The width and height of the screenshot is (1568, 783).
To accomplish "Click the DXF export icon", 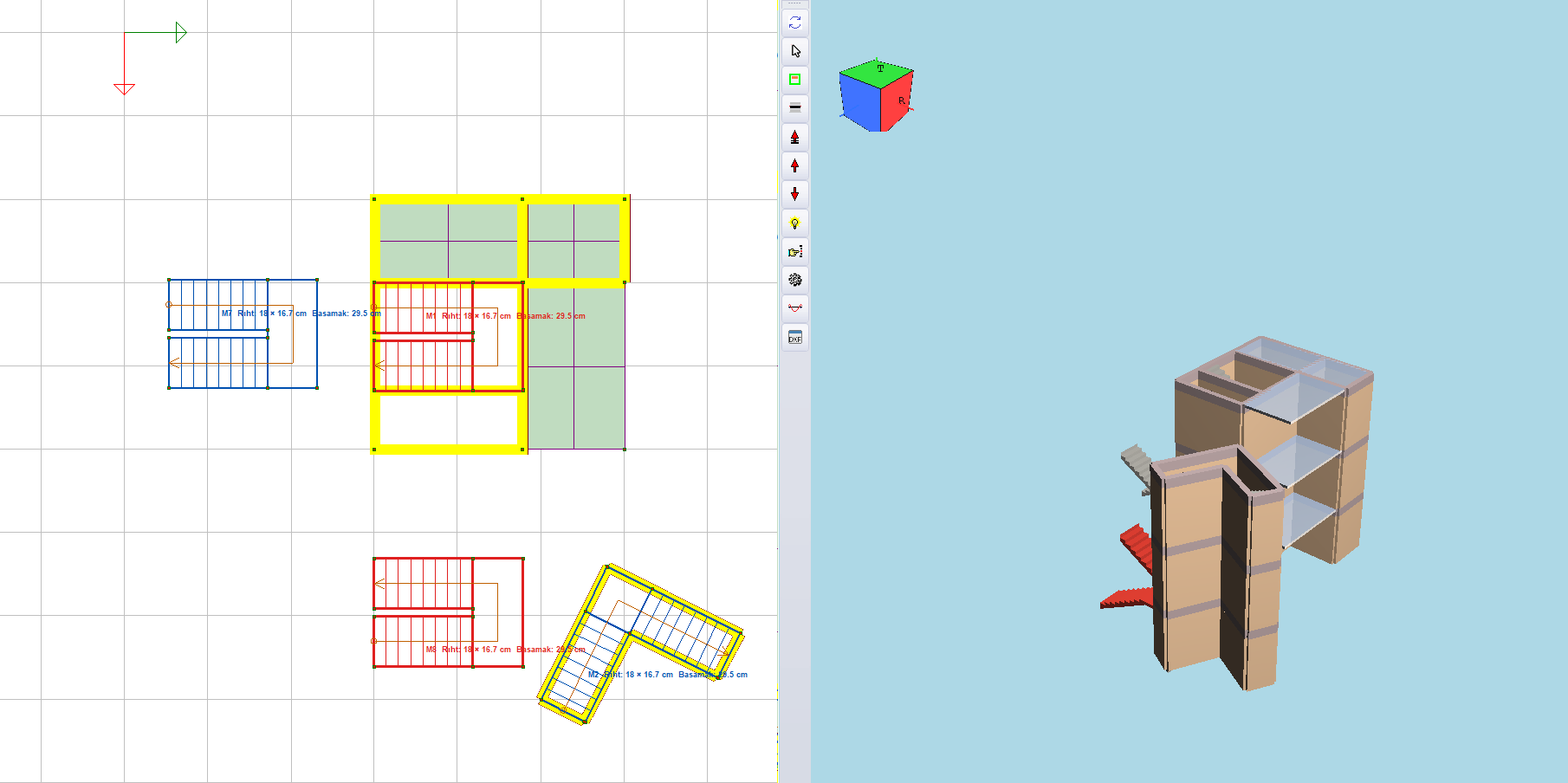I will point(794,337).
